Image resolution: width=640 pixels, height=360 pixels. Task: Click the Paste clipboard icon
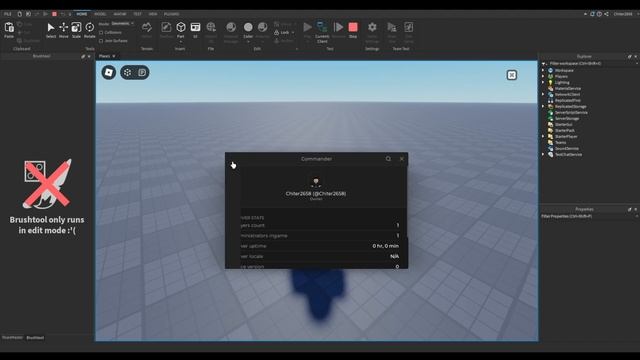9,28
